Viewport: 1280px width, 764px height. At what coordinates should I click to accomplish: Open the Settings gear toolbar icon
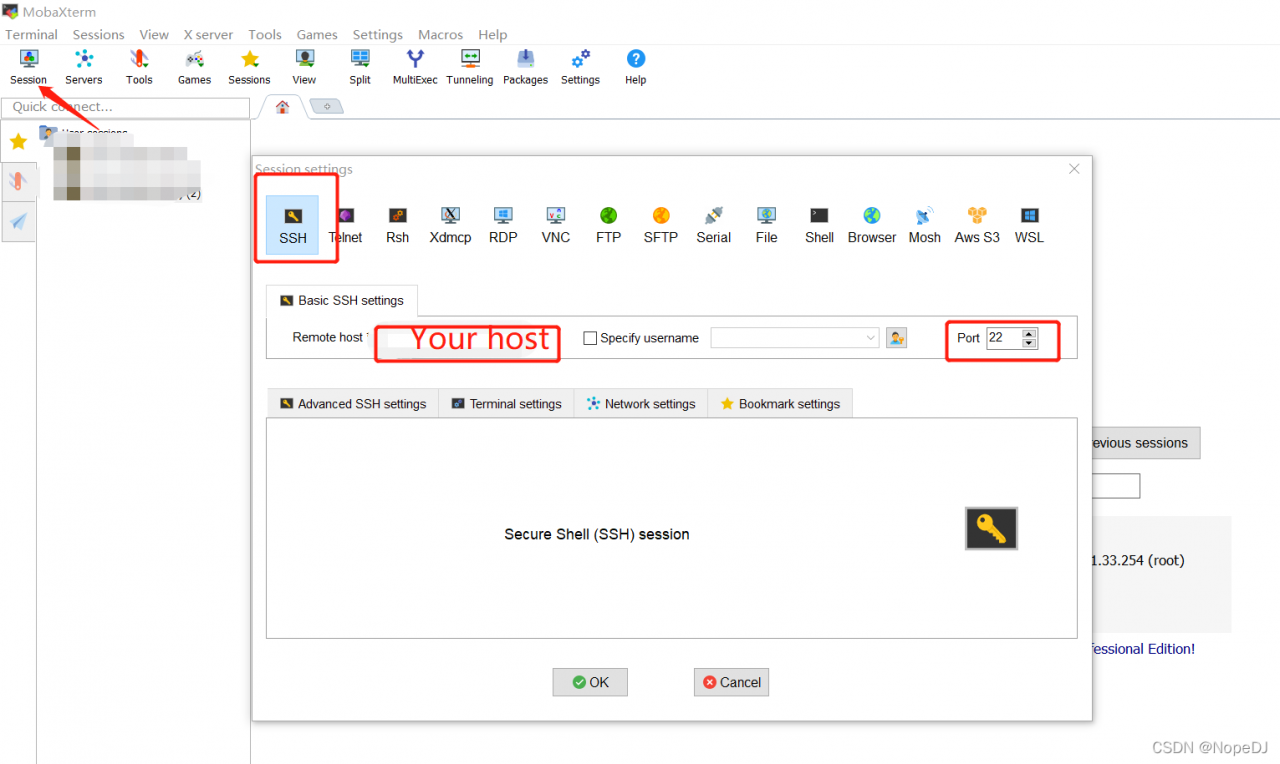(580, 67)
